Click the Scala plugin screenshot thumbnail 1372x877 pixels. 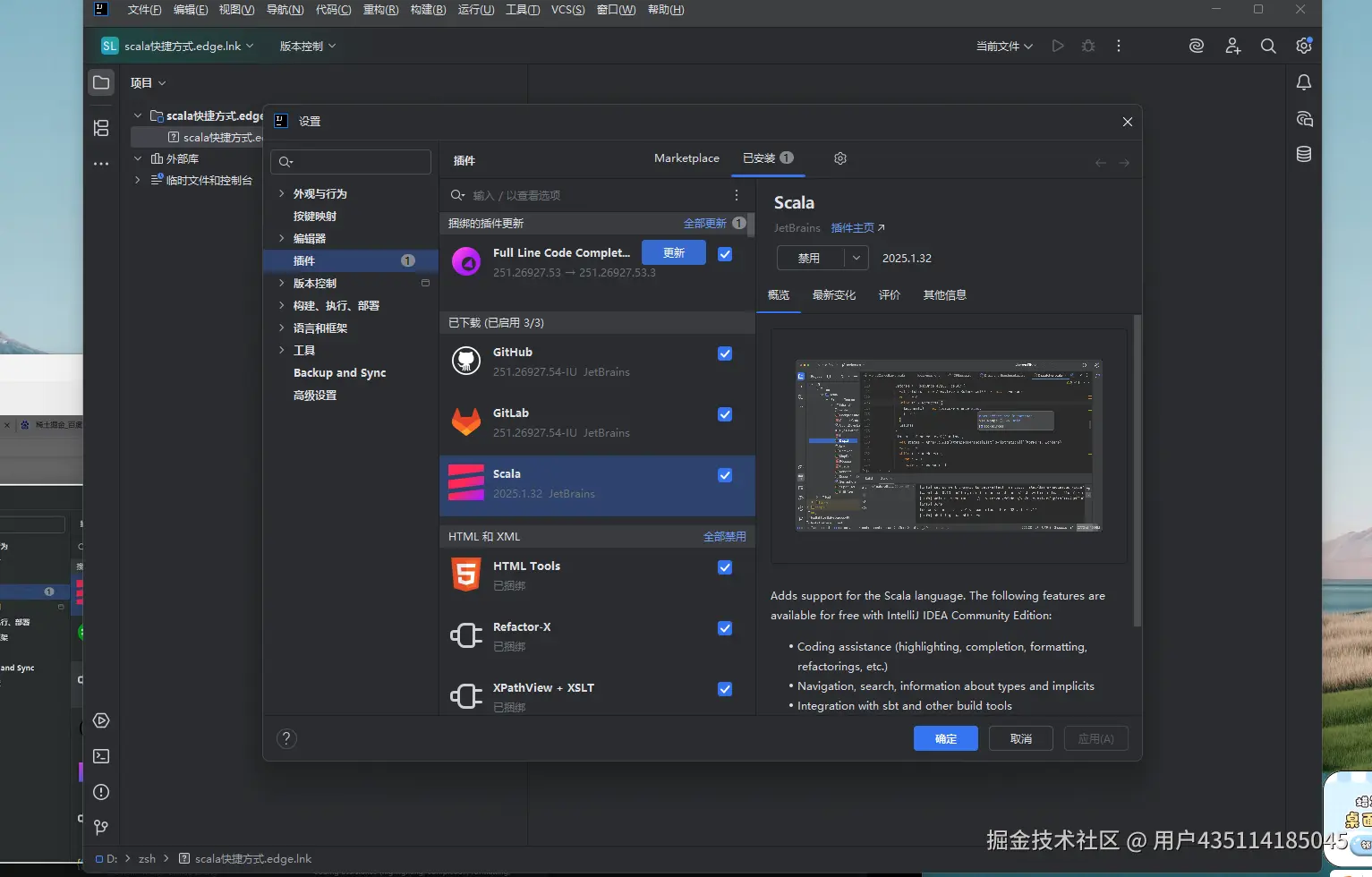point(949,446)
